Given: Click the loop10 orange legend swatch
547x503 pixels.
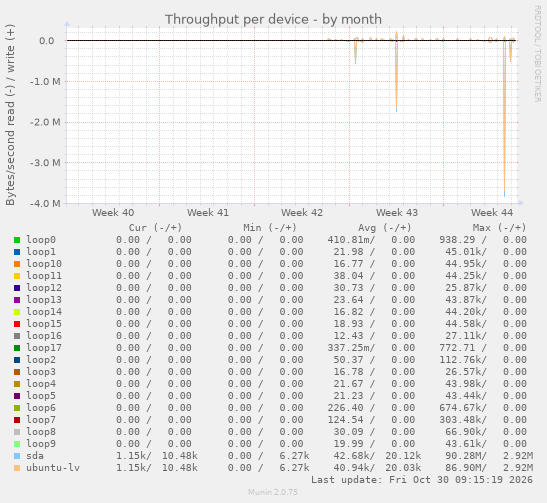Looking at the screenshot, I should click(17, 264).
